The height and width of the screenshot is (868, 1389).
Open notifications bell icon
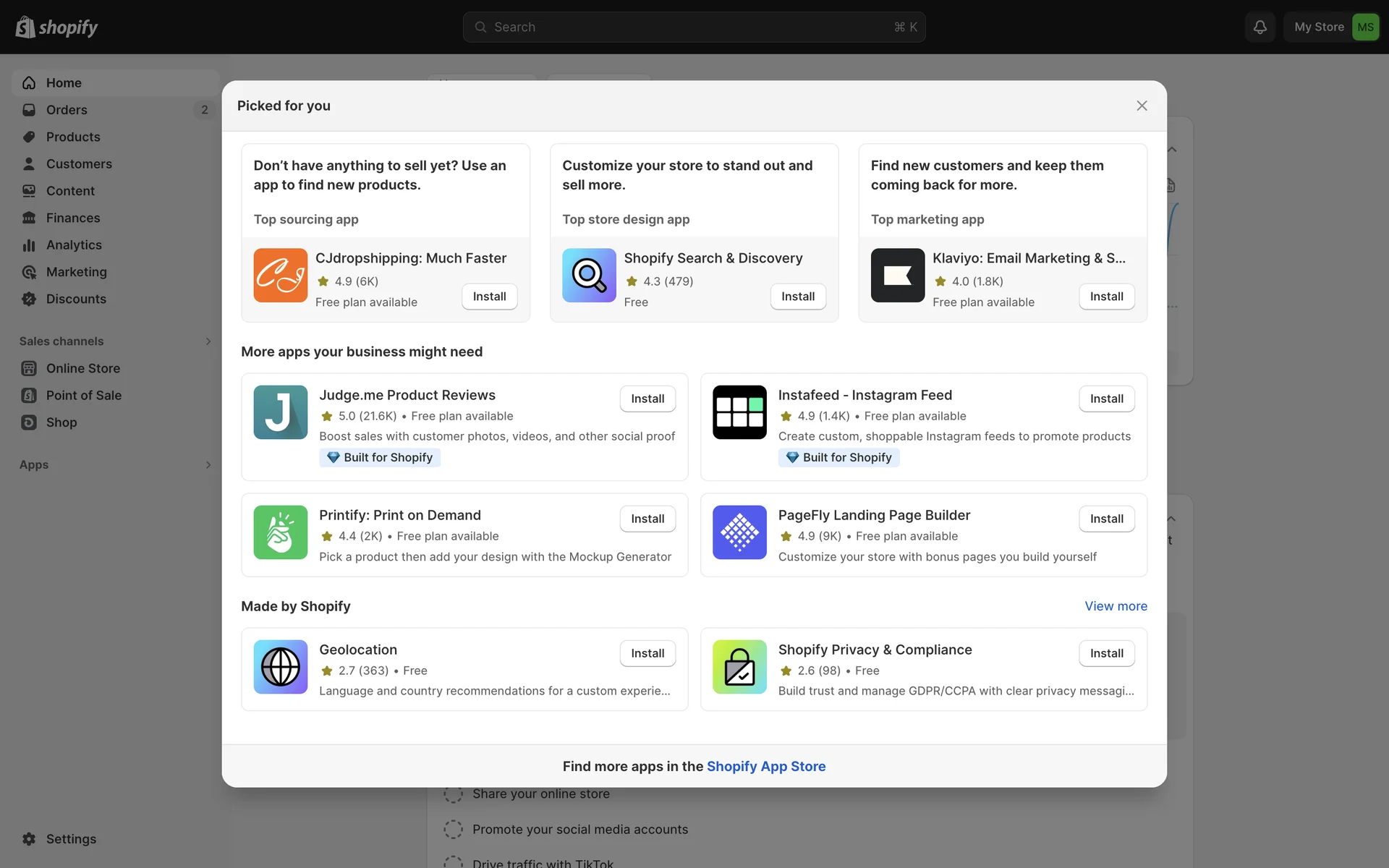pos(1260,27)
